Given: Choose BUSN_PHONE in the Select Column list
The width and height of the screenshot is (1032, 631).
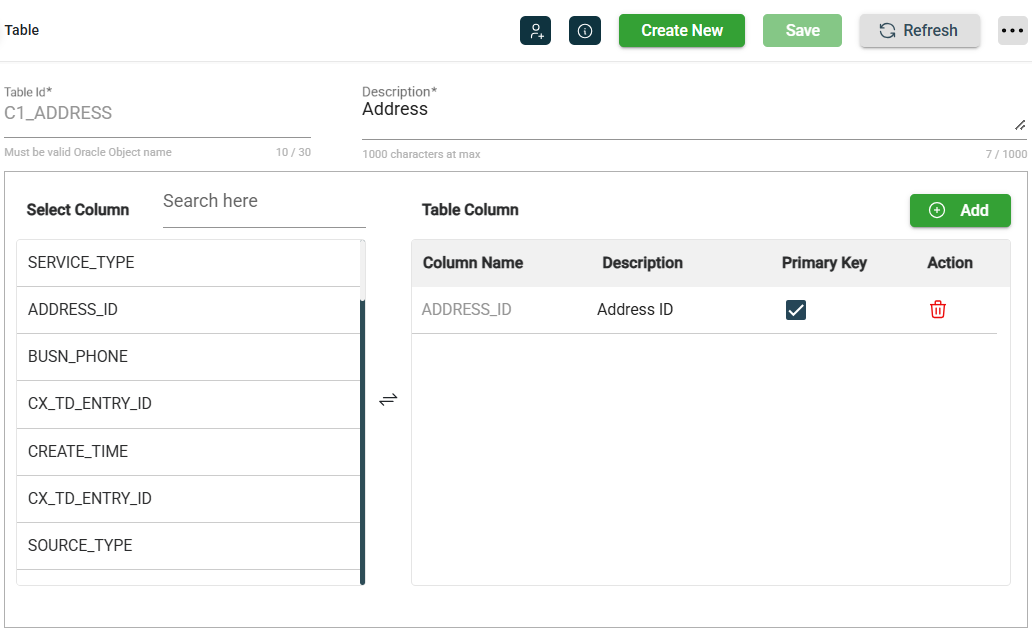Looking at the screenshot, I should 188,357.
